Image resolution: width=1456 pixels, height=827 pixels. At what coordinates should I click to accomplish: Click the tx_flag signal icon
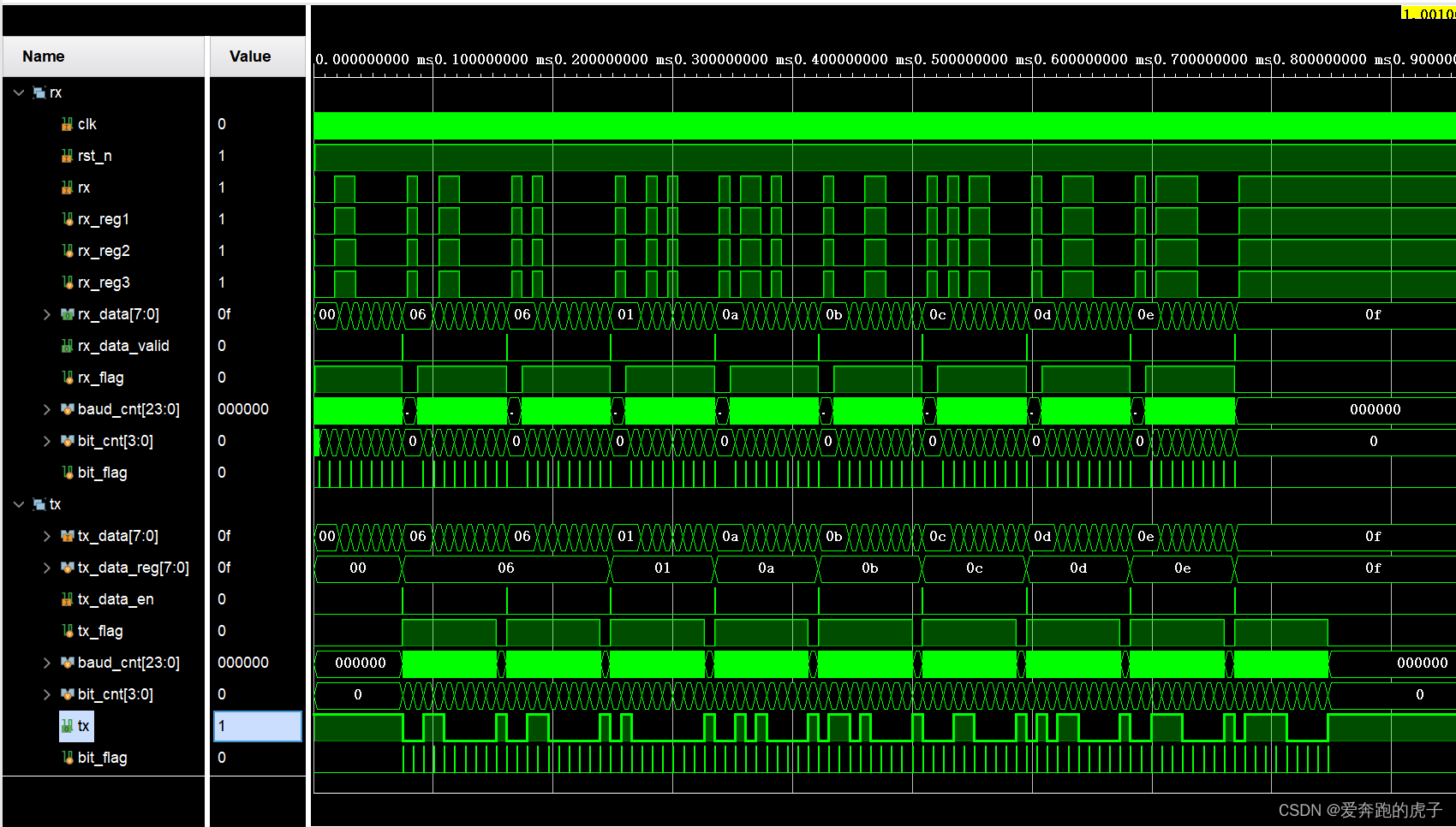point(67,631)
